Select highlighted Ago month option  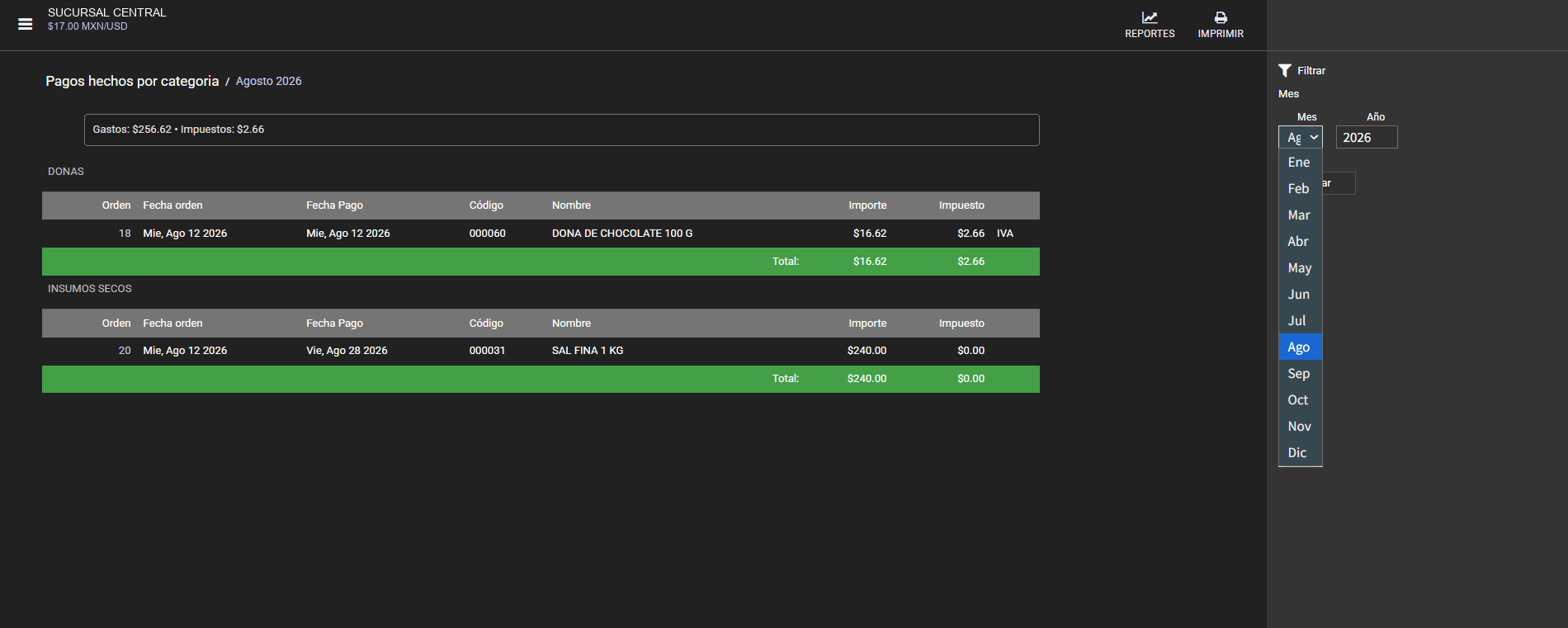(x=1301, y=347)
